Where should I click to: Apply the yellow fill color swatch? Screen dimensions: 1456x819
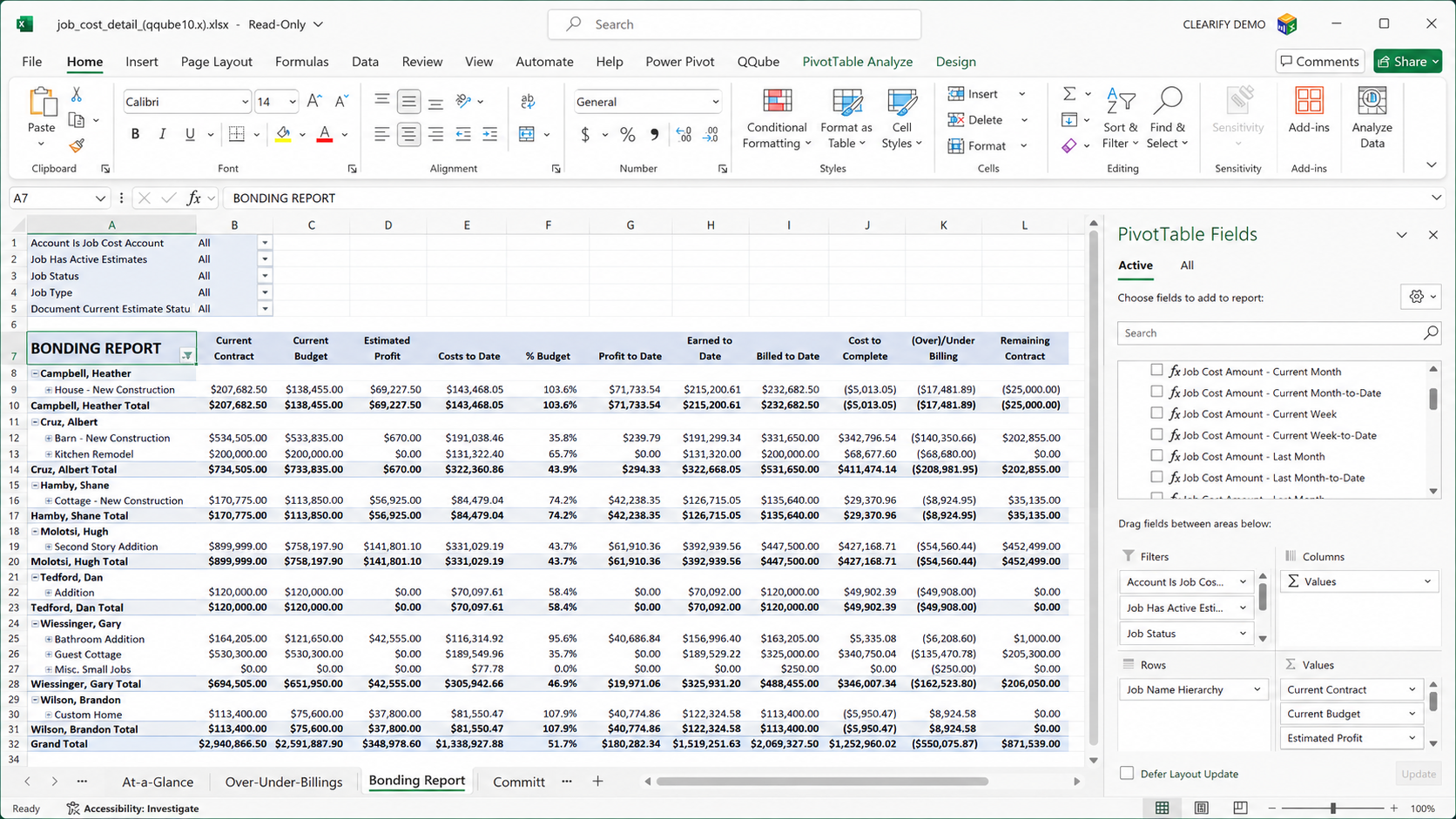click(x=283, y=135)
